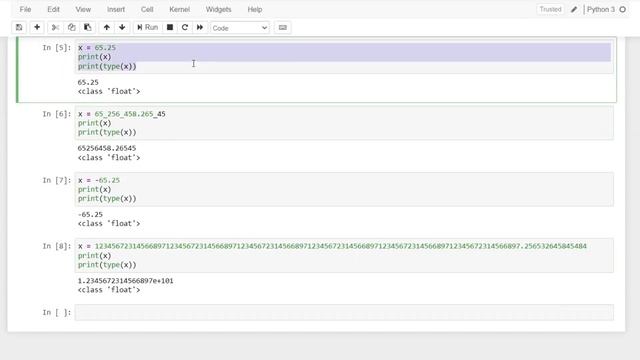The image size is (640, 360).
Task: Select the In [6] prompt label
Action: click(x=57, y=114)
